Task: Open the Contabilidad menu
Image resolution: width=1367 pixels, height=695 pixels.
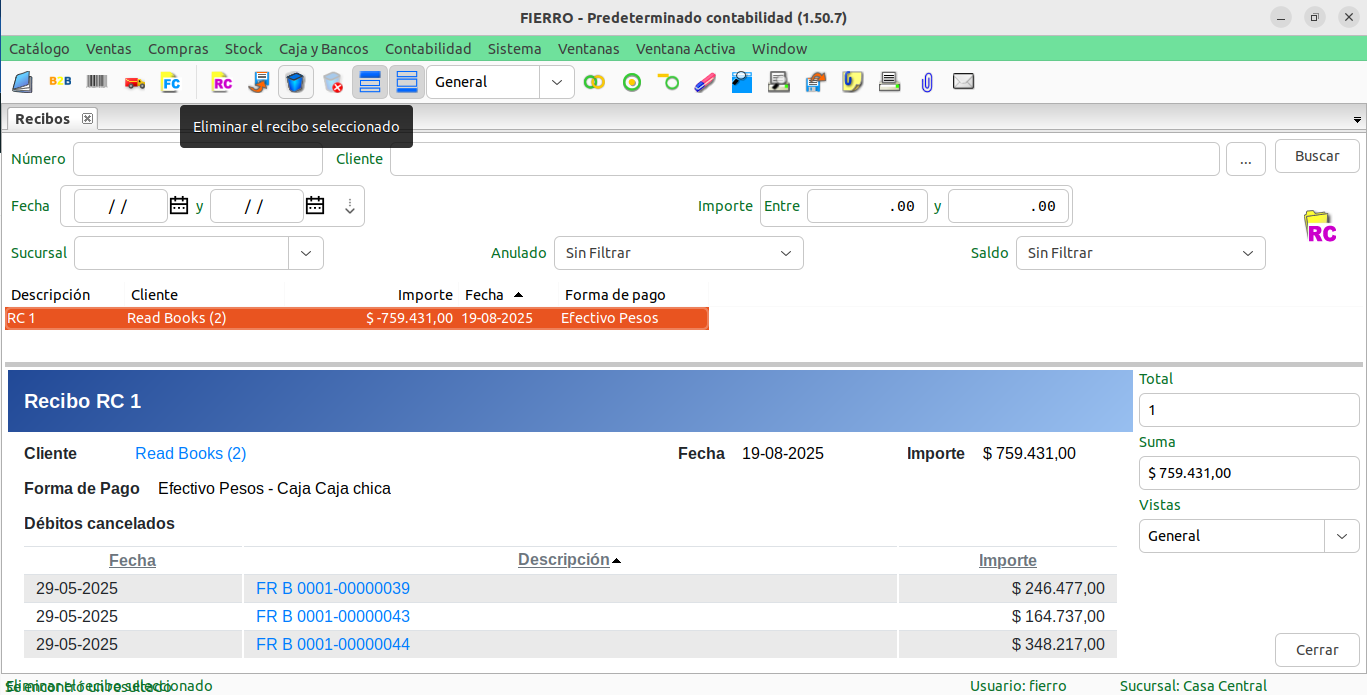Action: (427, 49)
